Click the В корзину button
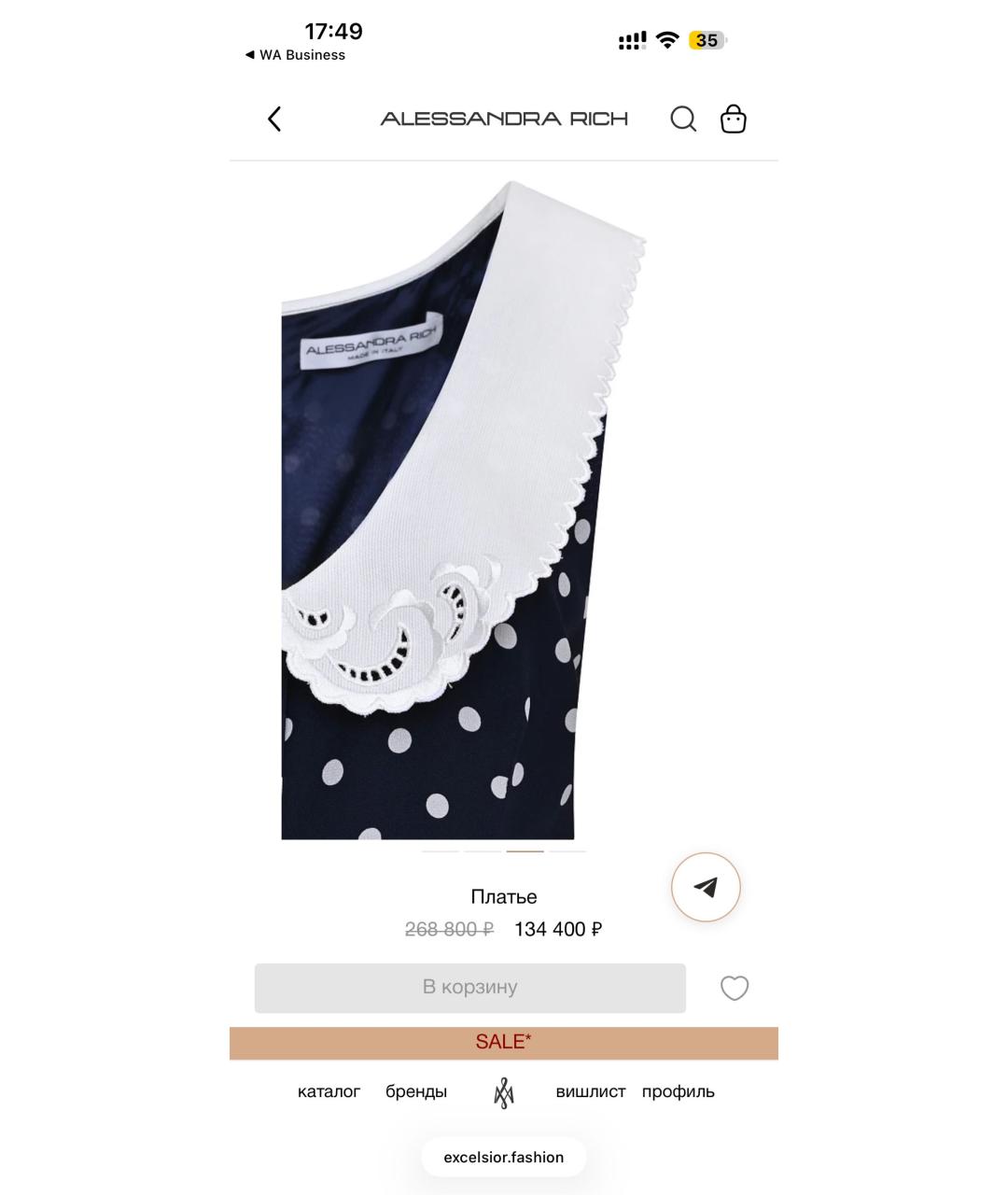 (x=470, y=988)
